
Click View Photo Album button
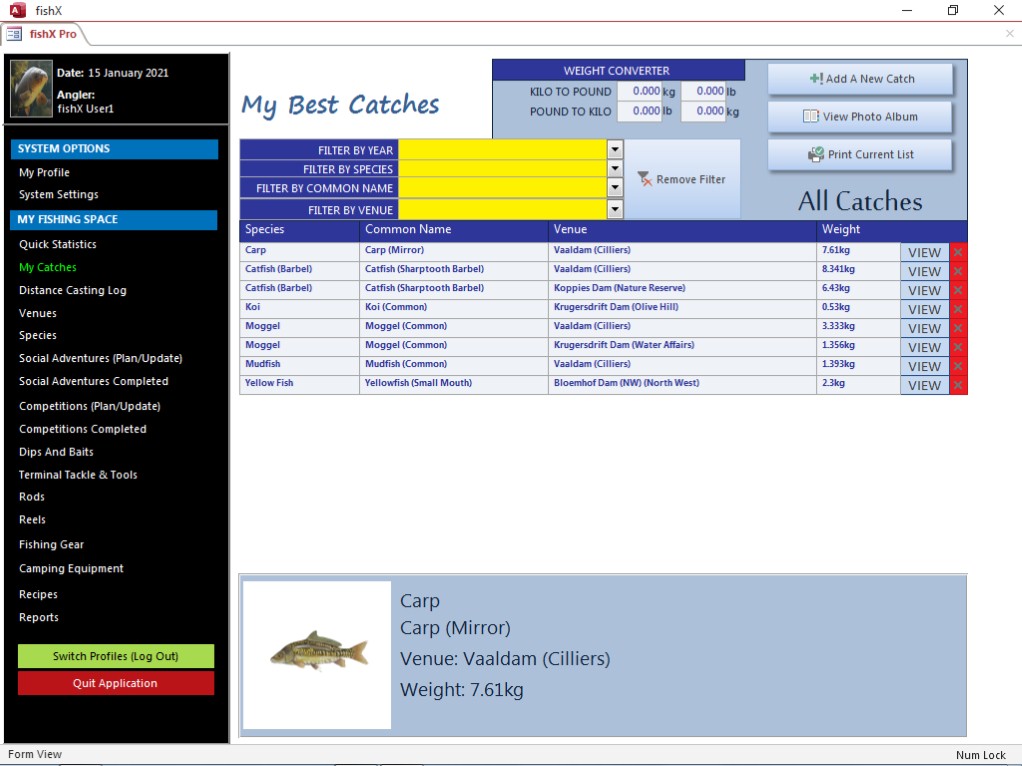tap(860, 117)
